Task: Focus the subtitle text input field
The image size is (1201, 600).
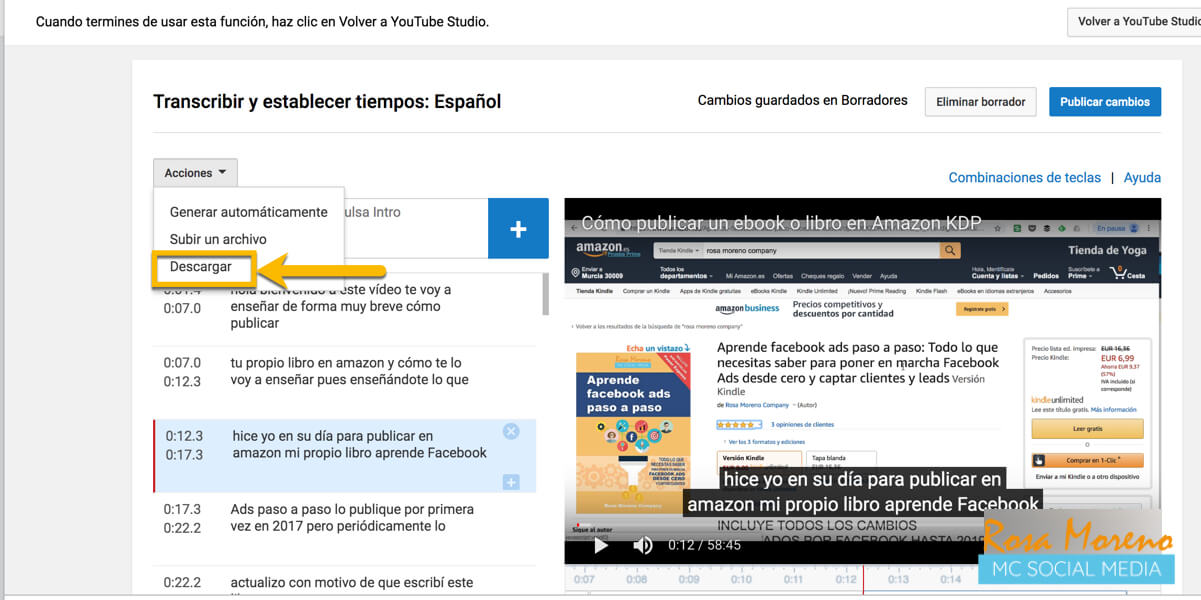Action: pos(415,229)
